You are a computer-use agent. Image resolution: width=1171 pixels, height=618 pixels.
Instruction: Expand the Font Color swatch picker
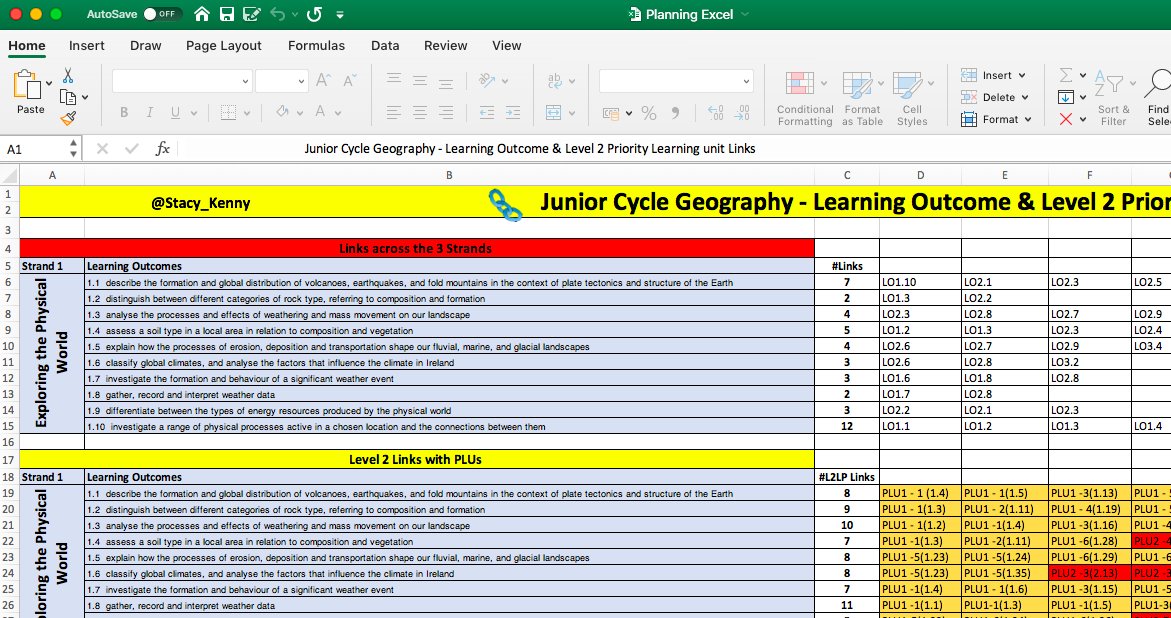(x=336, y=112)
